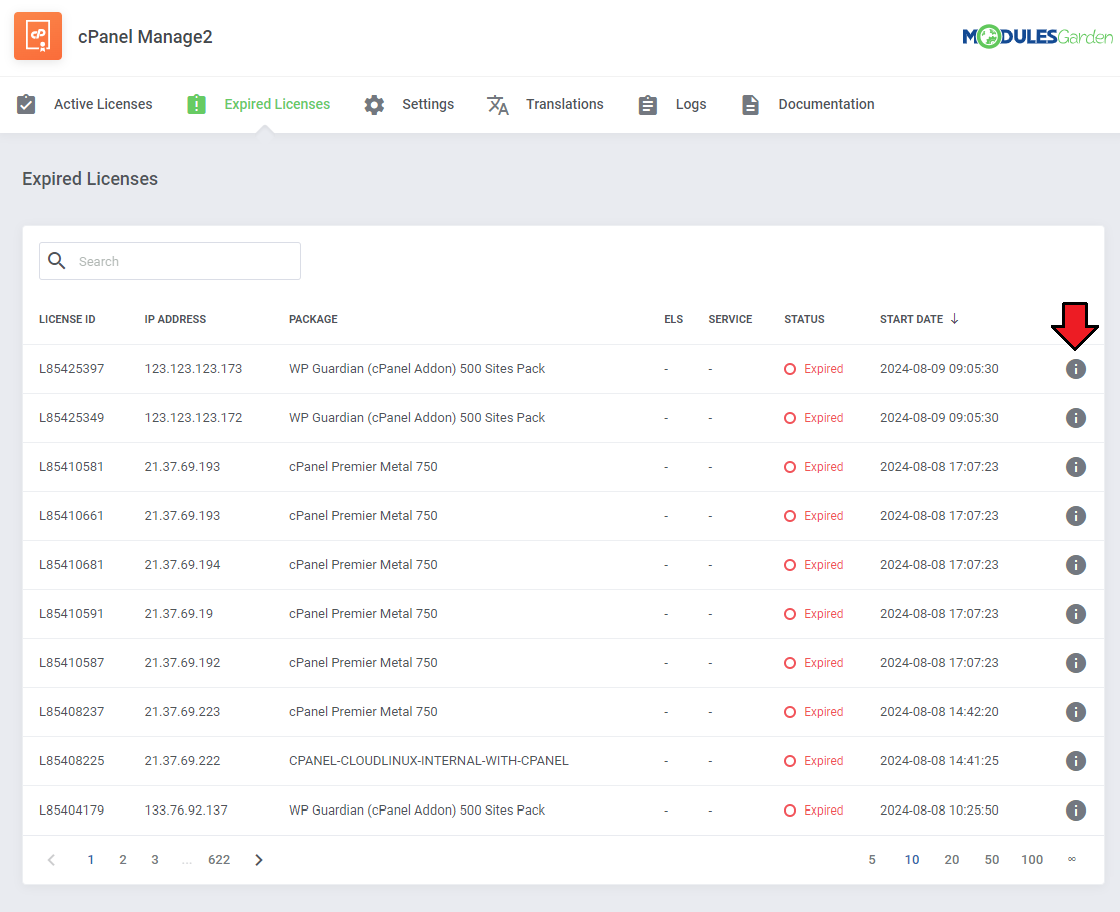Click IP address 21.37.69.223
This screenshot has height=912, width=1120.
[182, 712]
